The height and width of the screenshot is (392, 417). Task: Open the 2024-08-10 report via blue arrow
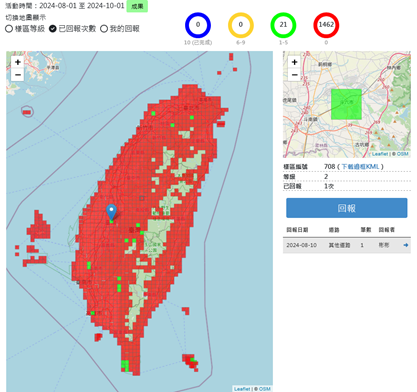coord(406,245)
